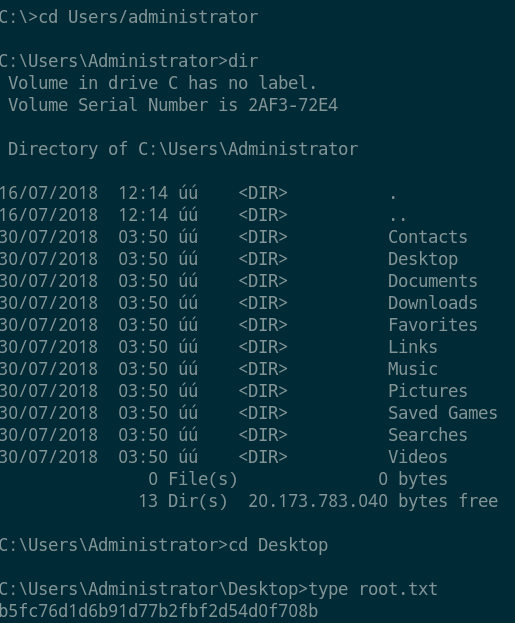Click the Links directory name
This screenshot has height=623, width=515.
click(413, 347)
